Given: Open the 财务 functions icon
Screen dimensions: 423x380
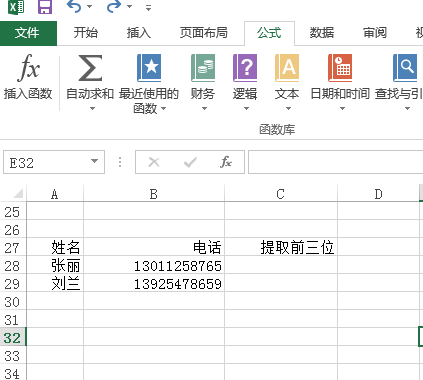Looking at the screenshot, I should [203, 68].
